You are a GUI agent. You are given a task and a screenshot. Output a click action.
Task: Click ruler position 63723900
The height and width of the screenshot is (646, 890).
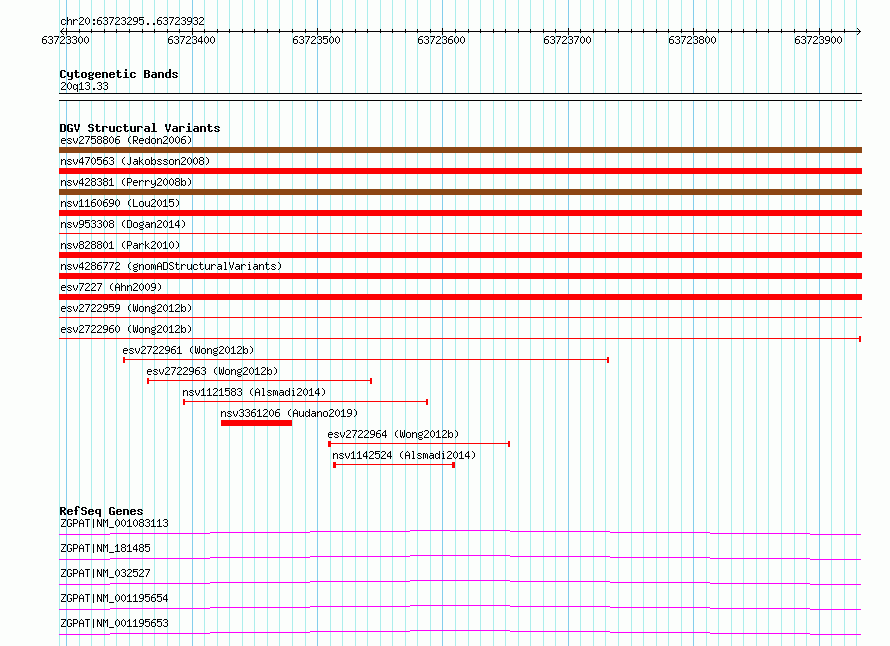coord(818,40)
